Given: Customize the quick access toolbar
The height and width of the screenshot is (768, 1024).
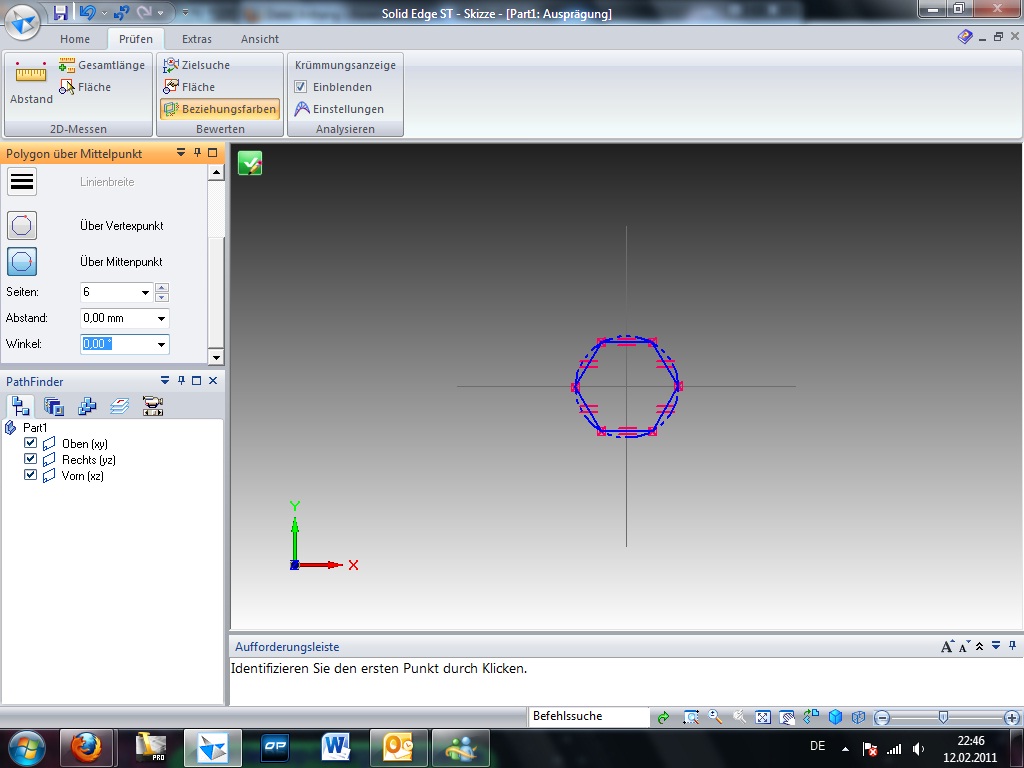Looking at the screenshot, I should [185, 12].
